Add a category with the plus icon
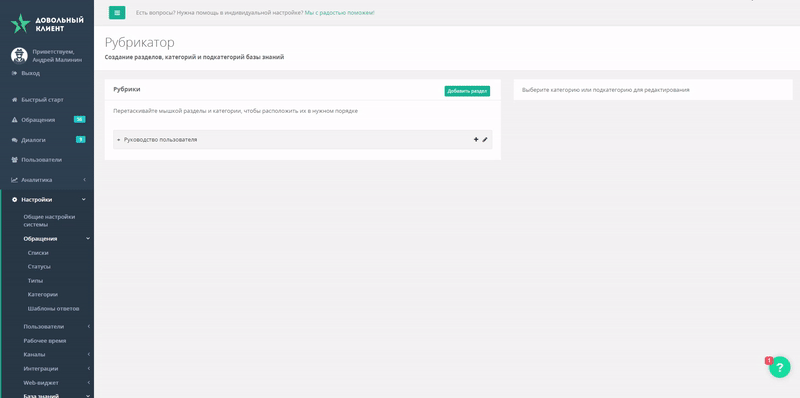800x398 pixels. click(476, 139)
